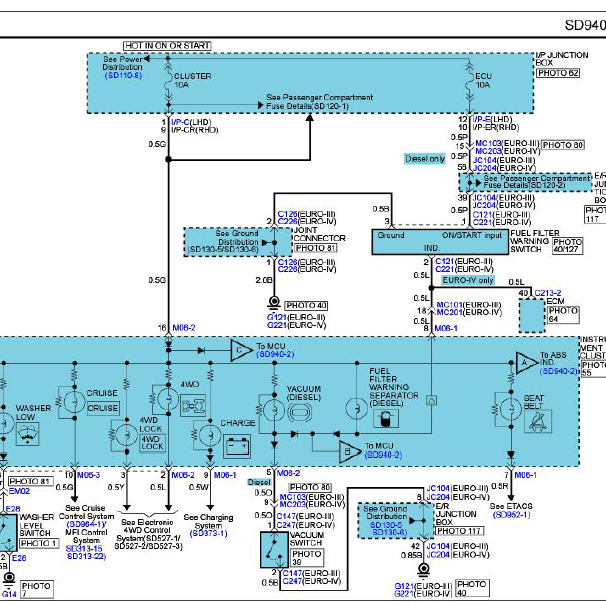Image resolution: width=606 pixels, height=602 pixels.
Task: Click the ECU 10A fuse symbol
Action: (469, 81)
